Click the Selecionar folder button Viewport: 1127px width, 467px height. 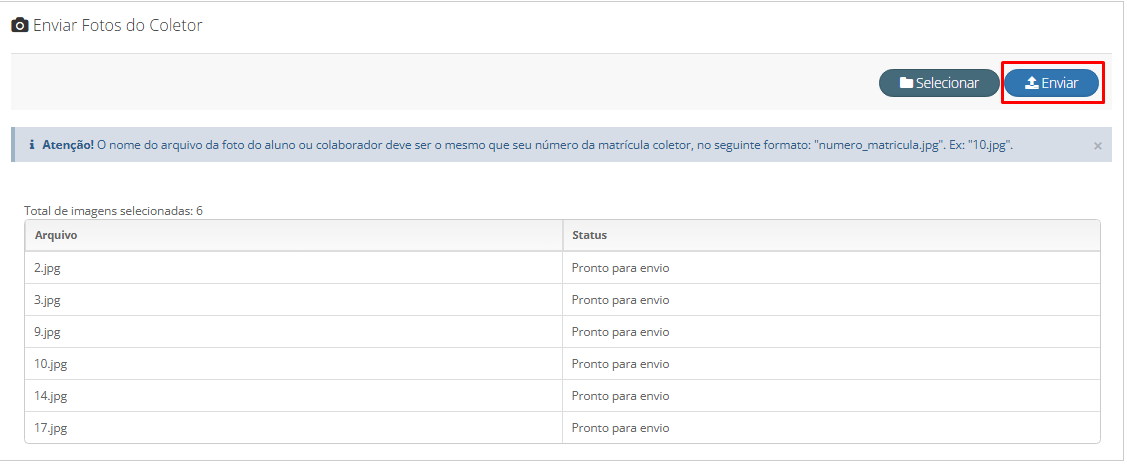point(939,83)
